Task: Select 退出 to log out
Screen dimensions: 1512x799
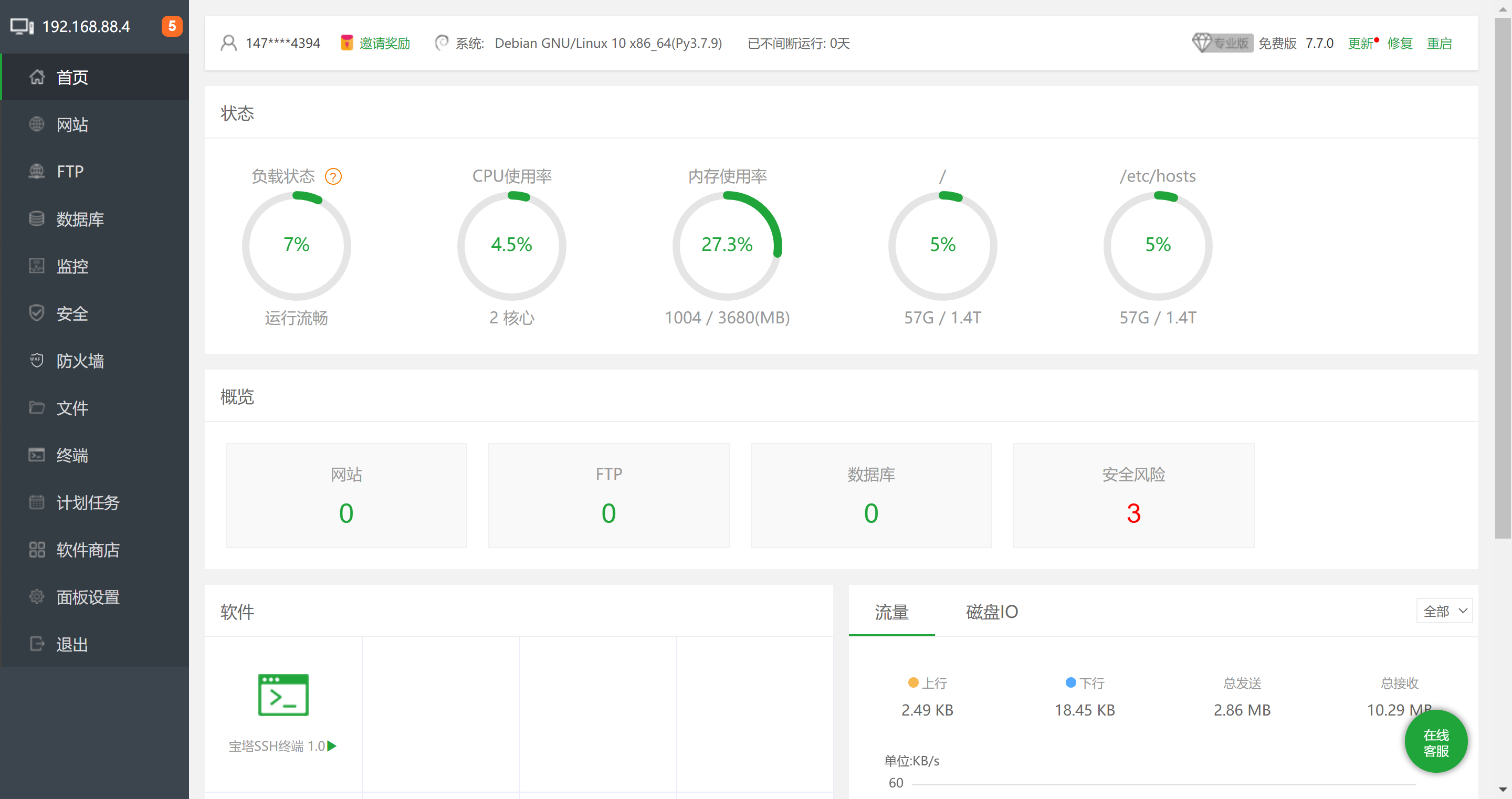Action: click(x=94, y=644)
